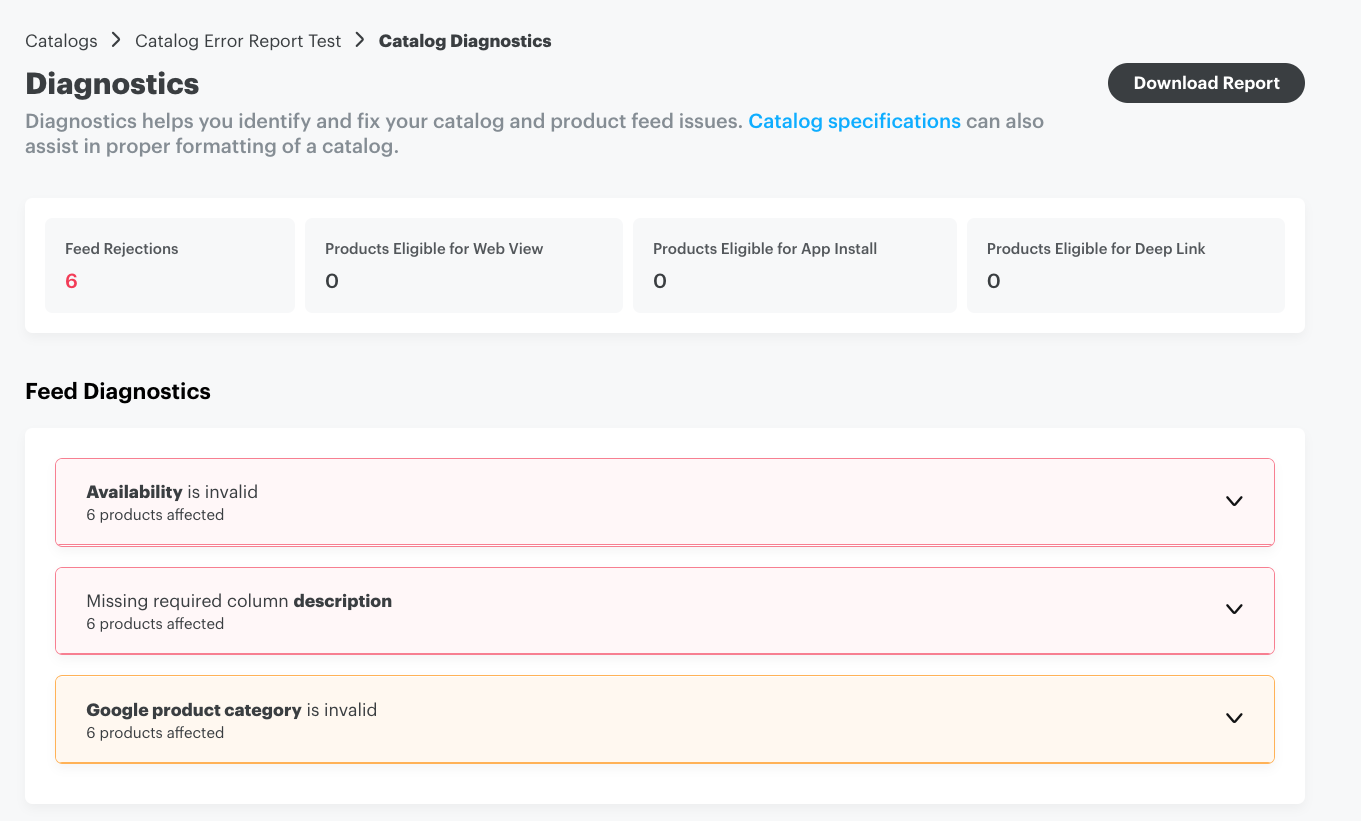Click the Feed Diagnostics heading
Viewport: 1361px width, 821px height.
click(x=118, y=391)
